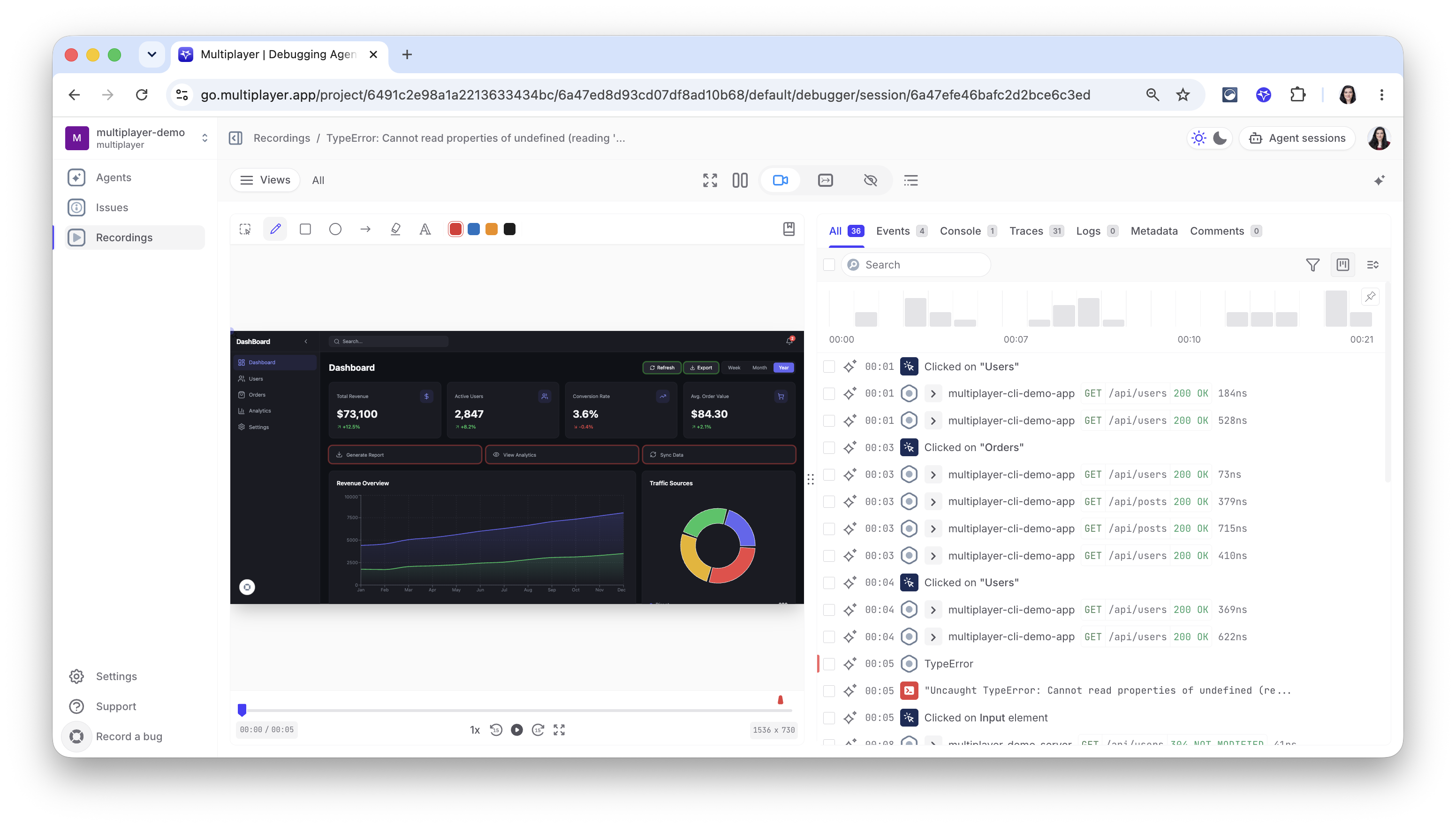Check the Clicked on Input element checkbox
The height and width of the screenshot is (827, 1456).
829,718
